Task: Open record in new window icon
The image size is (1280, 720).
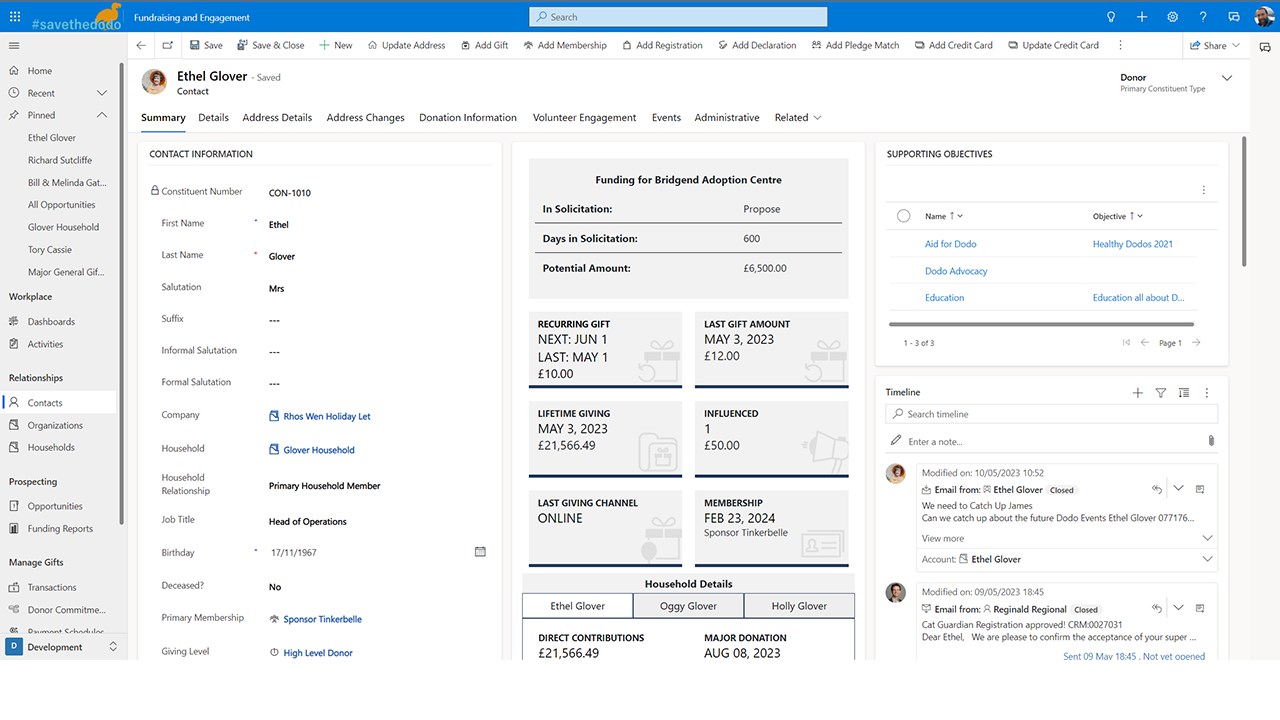Action: click(x=167, y=45)
